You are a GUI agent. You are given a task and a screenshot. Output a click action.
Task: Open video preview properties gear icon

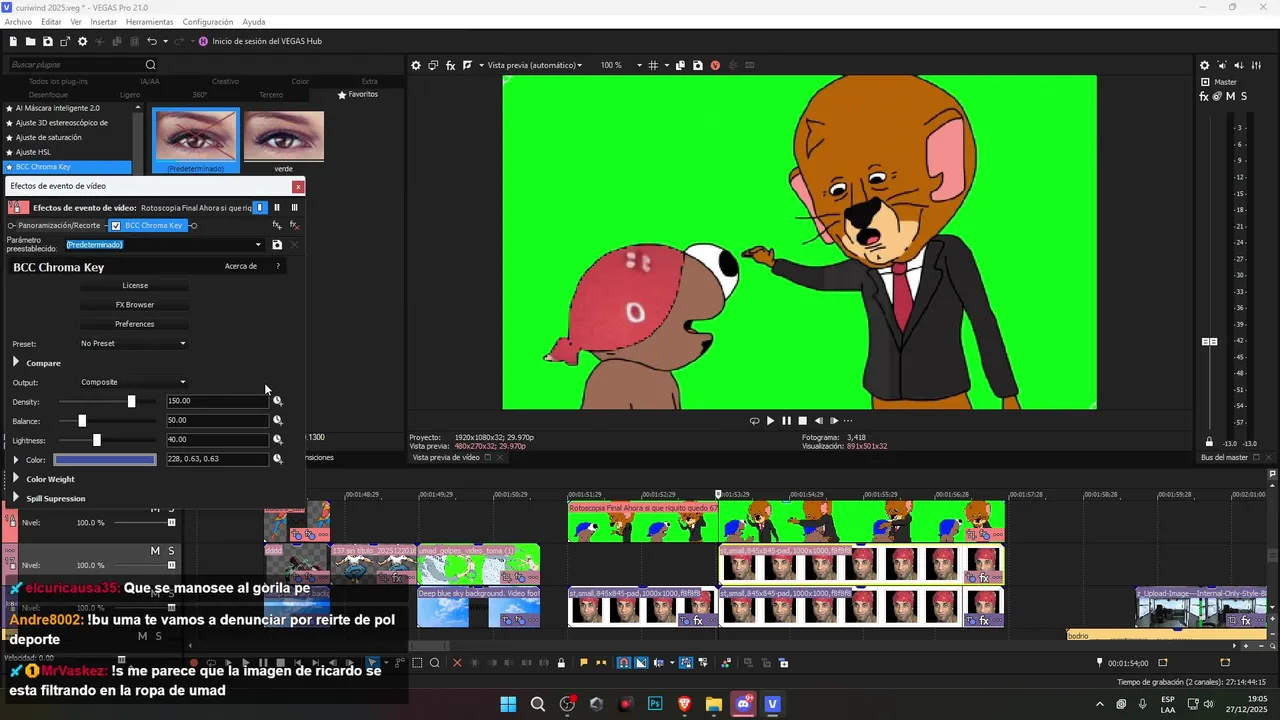click(x=416, y=65)
